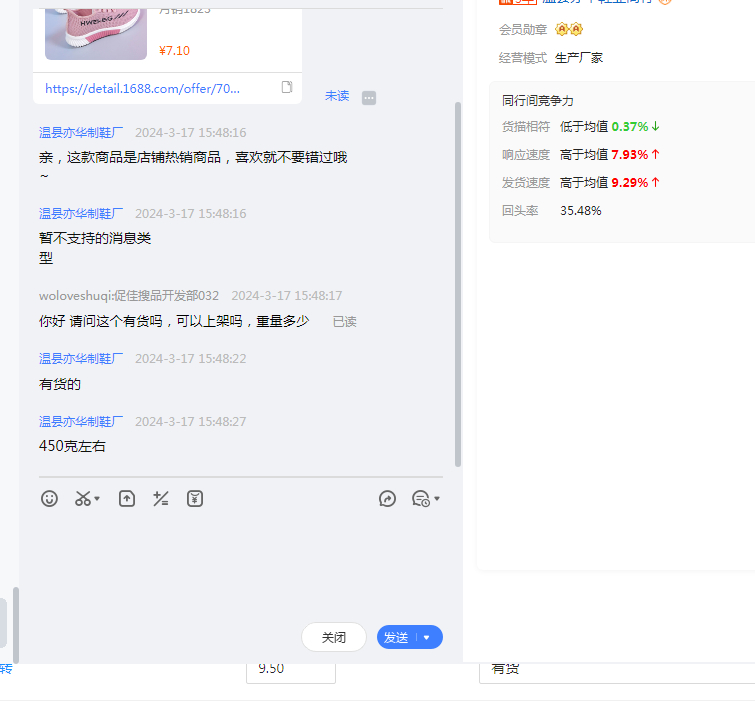755x711 pixels.
Task: Click the scissors screenshot tool icon
Action: point(83,498)
